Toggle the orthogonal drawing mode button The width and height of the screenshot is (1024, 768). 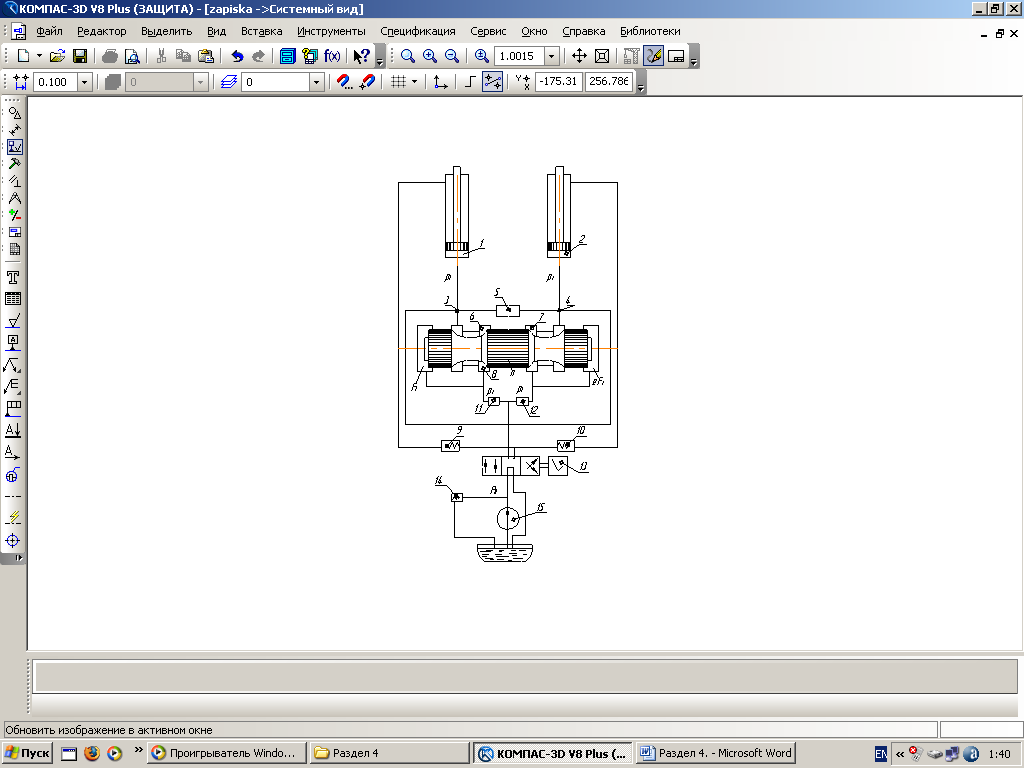click(x=470, y=82)
